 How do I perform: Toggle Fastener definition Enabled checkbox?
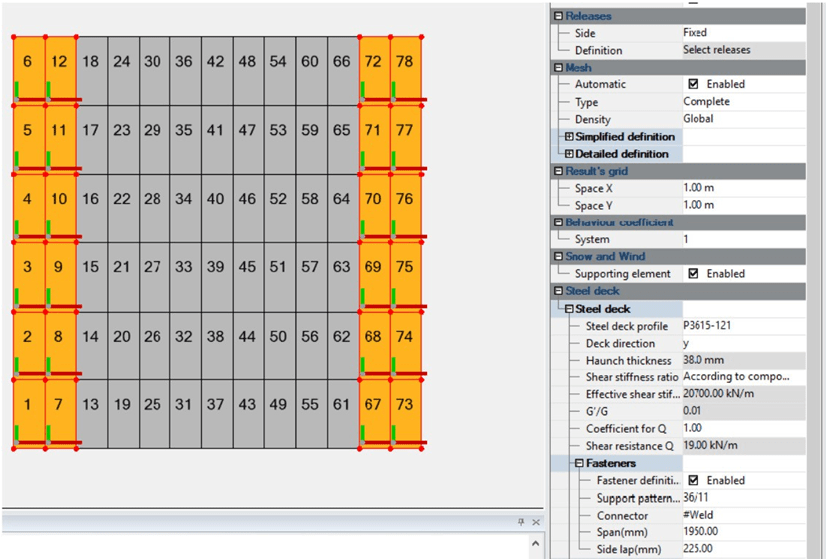tap(693, 480)
